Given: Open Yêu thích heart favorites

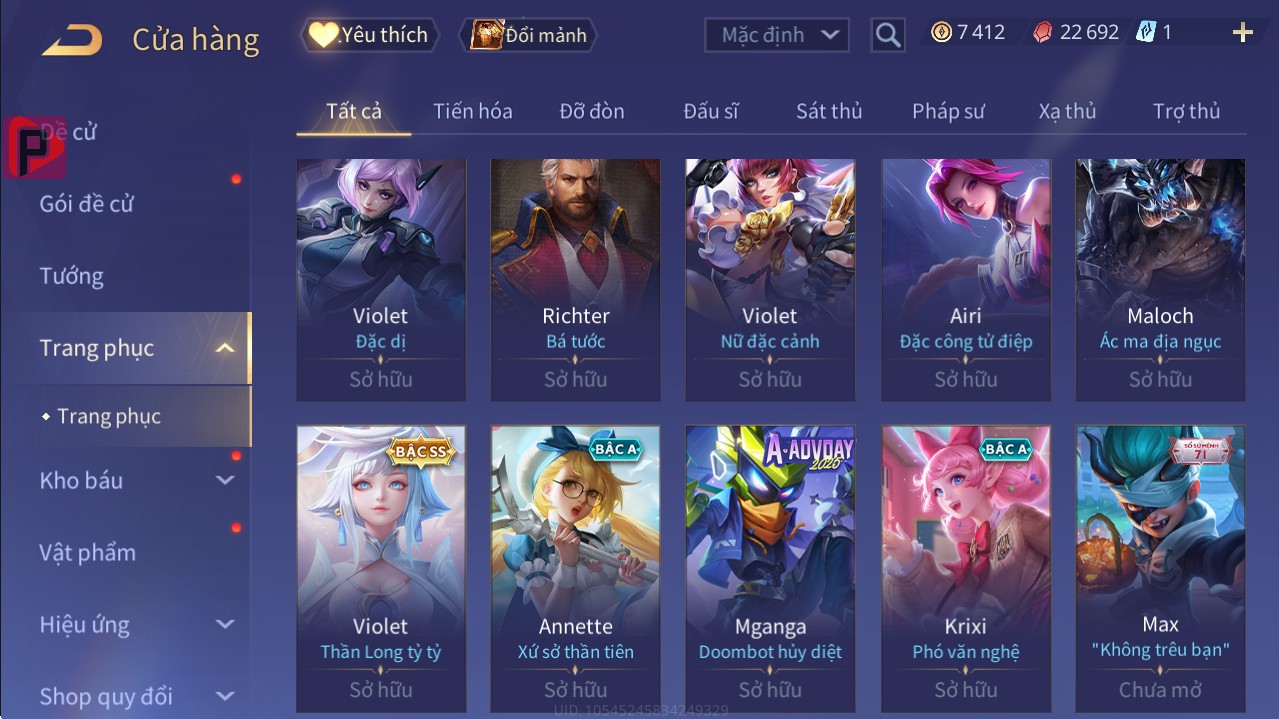Looking at the screenshot, I should 367,35.
